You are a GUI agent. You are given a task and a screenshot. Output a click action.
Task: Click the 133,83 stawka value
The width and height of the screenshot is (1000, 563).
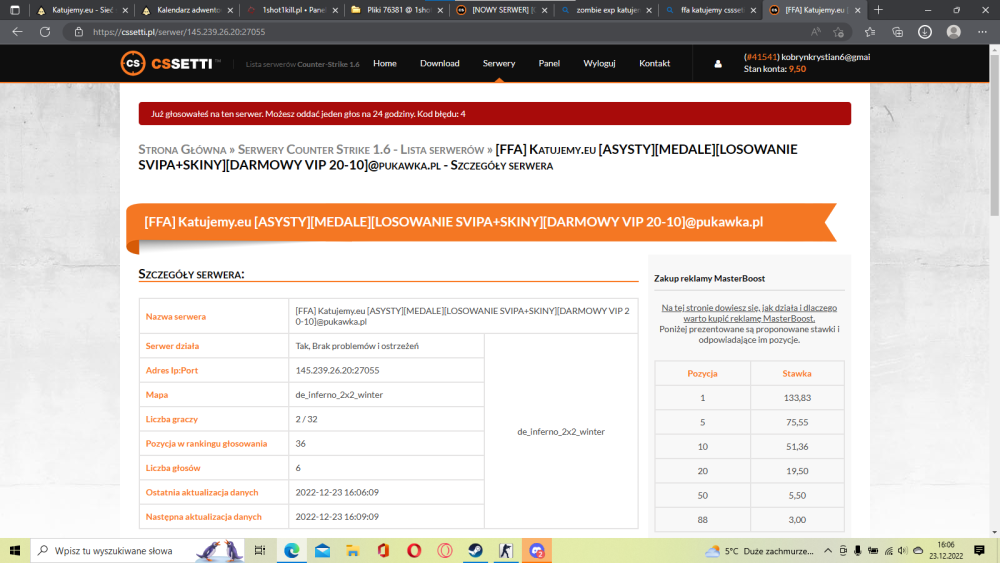tap(797, 397)
